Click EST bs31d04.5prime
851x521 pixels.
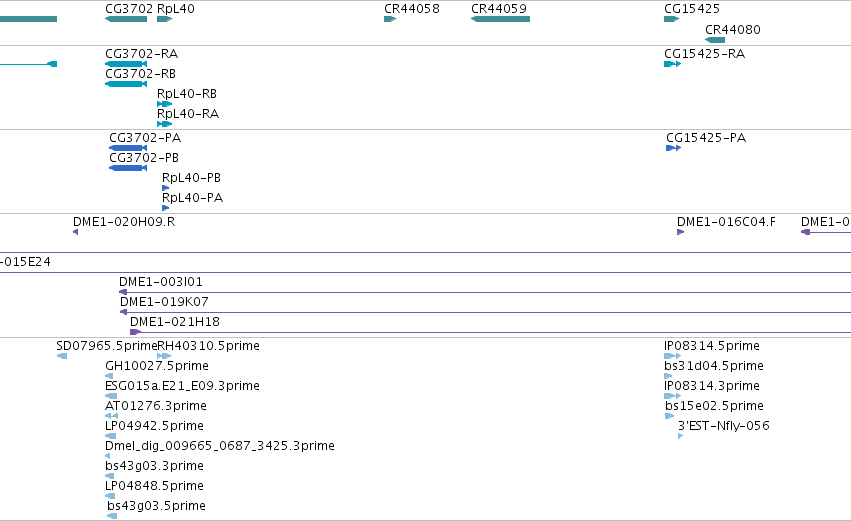[668, 376]
